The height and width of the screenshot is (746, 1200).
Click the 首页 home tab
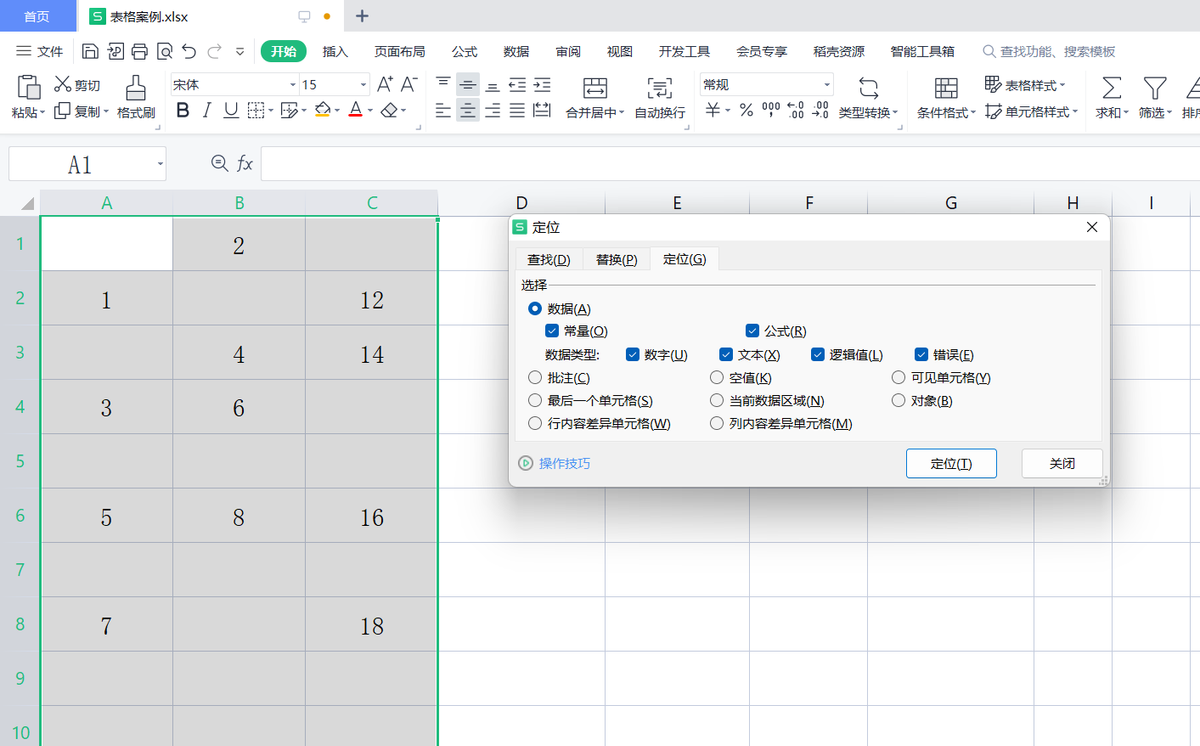pyautogui.click(x=37, y=16)
